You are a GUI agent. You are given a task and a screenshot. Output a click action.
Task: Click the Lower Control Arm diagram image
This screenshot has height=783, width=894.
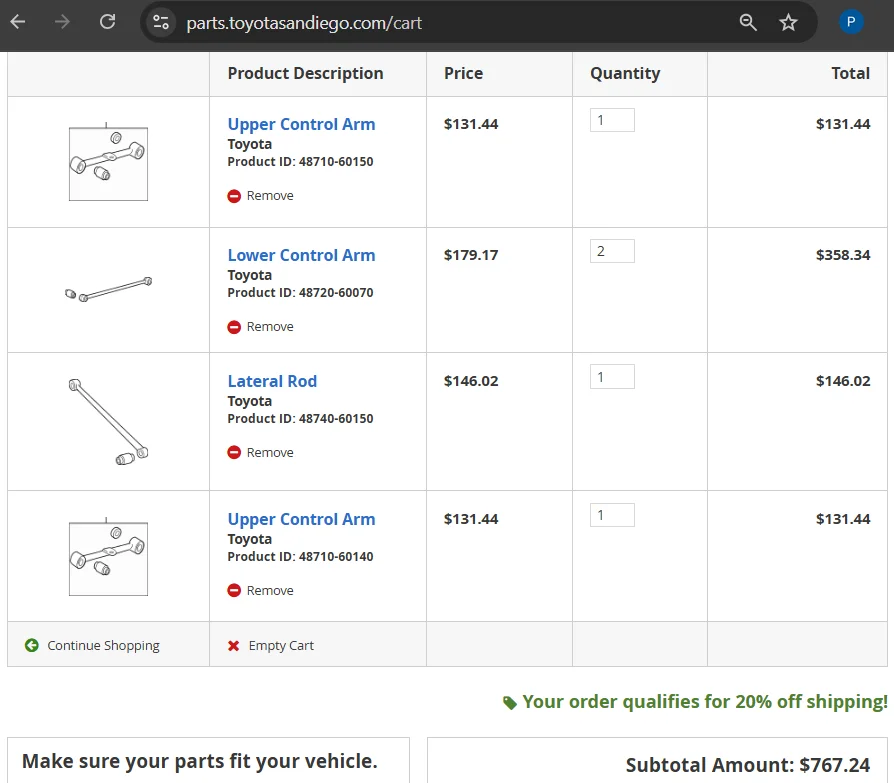click(x=108, y=290)
